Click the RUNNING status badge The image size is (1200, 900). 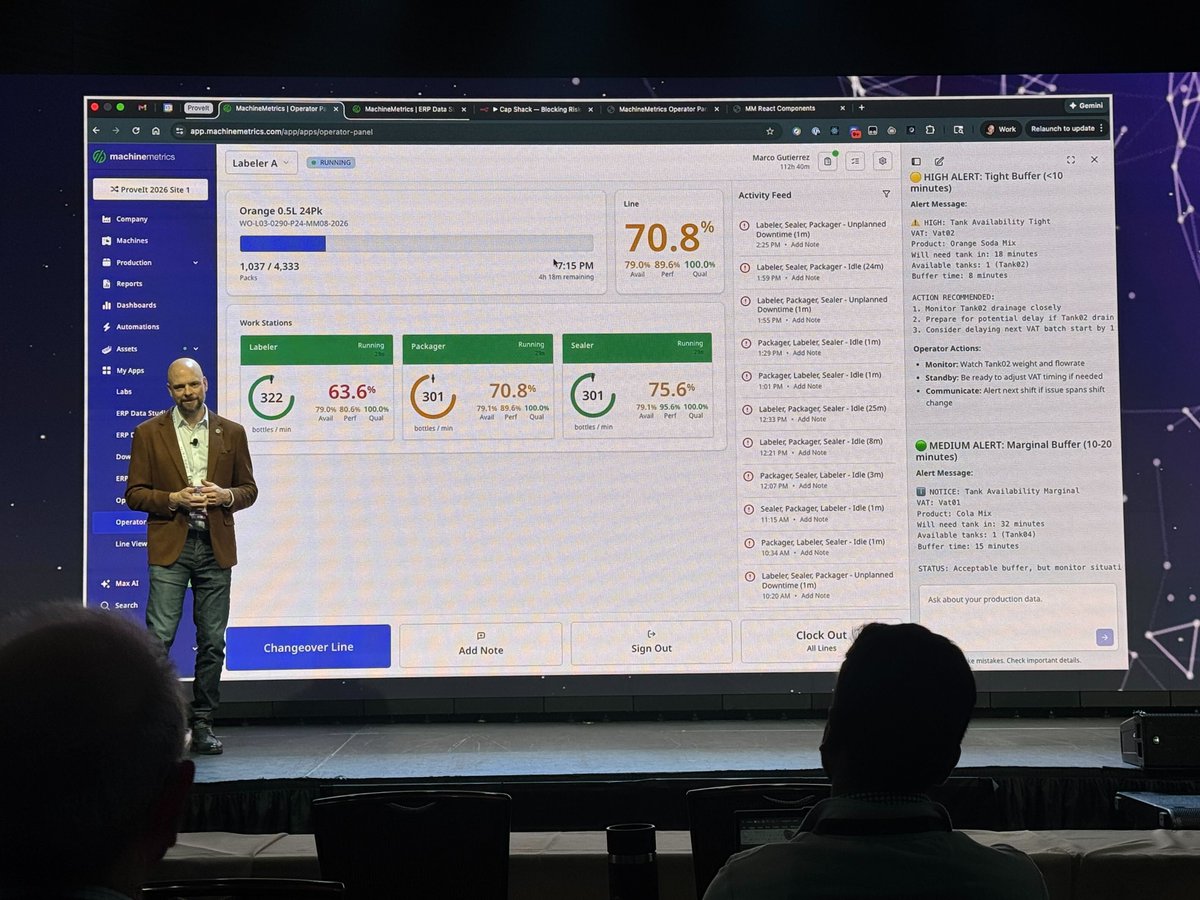pos(330,162)
